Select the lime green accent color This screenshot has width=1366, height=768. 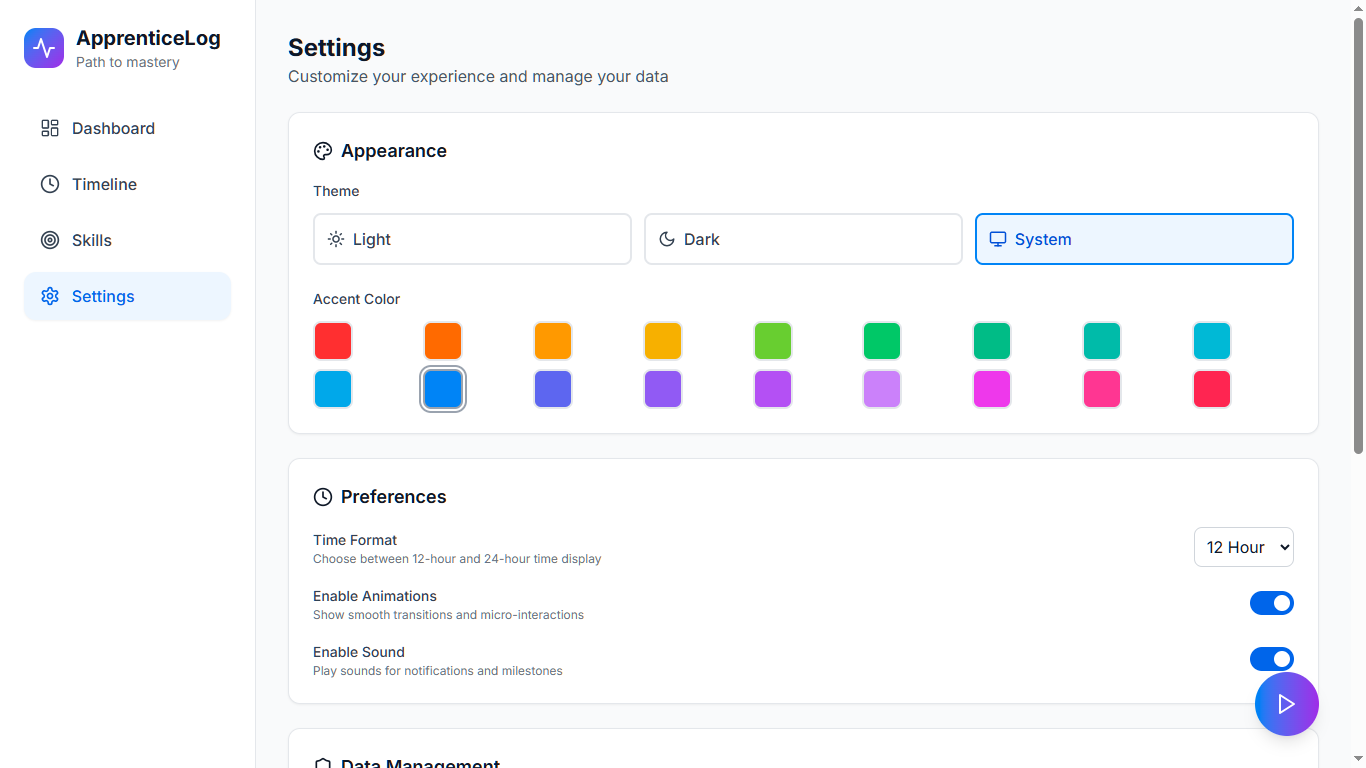(773, 341)
